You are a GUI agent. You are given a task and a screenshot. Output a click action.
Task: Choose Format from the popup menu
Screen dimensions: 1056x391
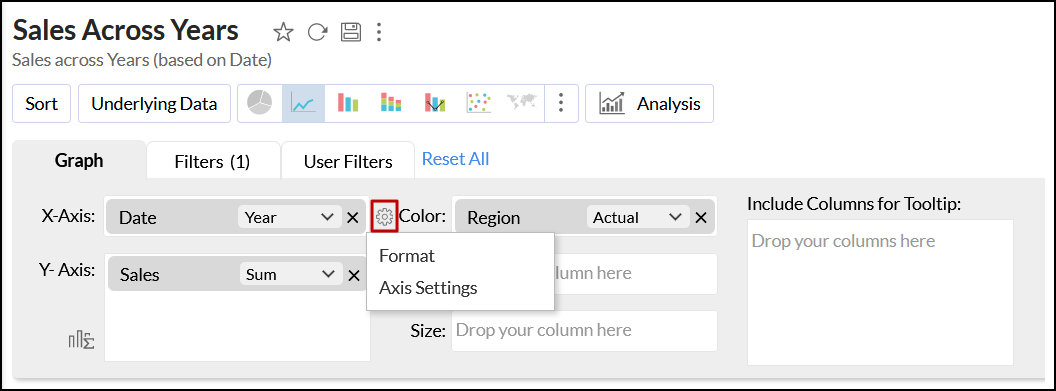(407, 256)
